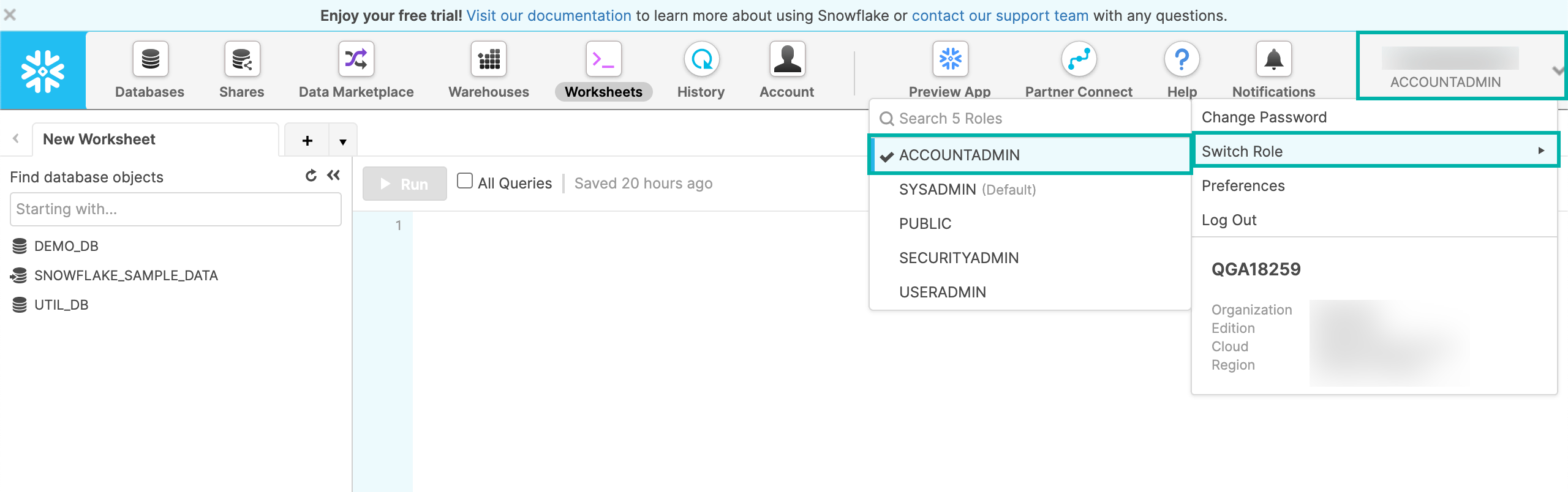Open History clock icon
The height and width of the screenshot is (492, 1568).
pos(701,59)
